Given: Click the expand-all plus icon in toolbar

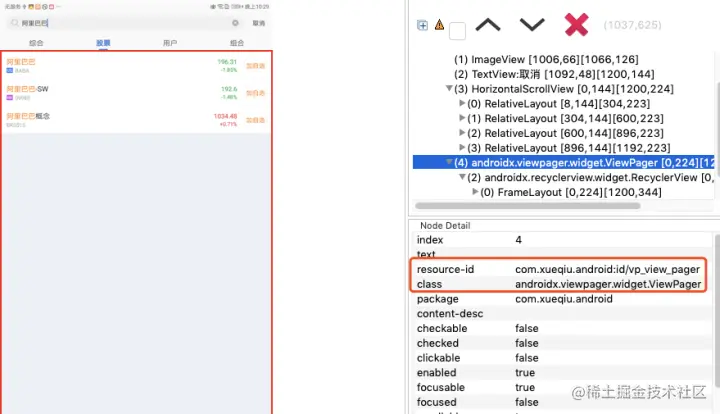Looking at the screenshot, I should [422, 25].
